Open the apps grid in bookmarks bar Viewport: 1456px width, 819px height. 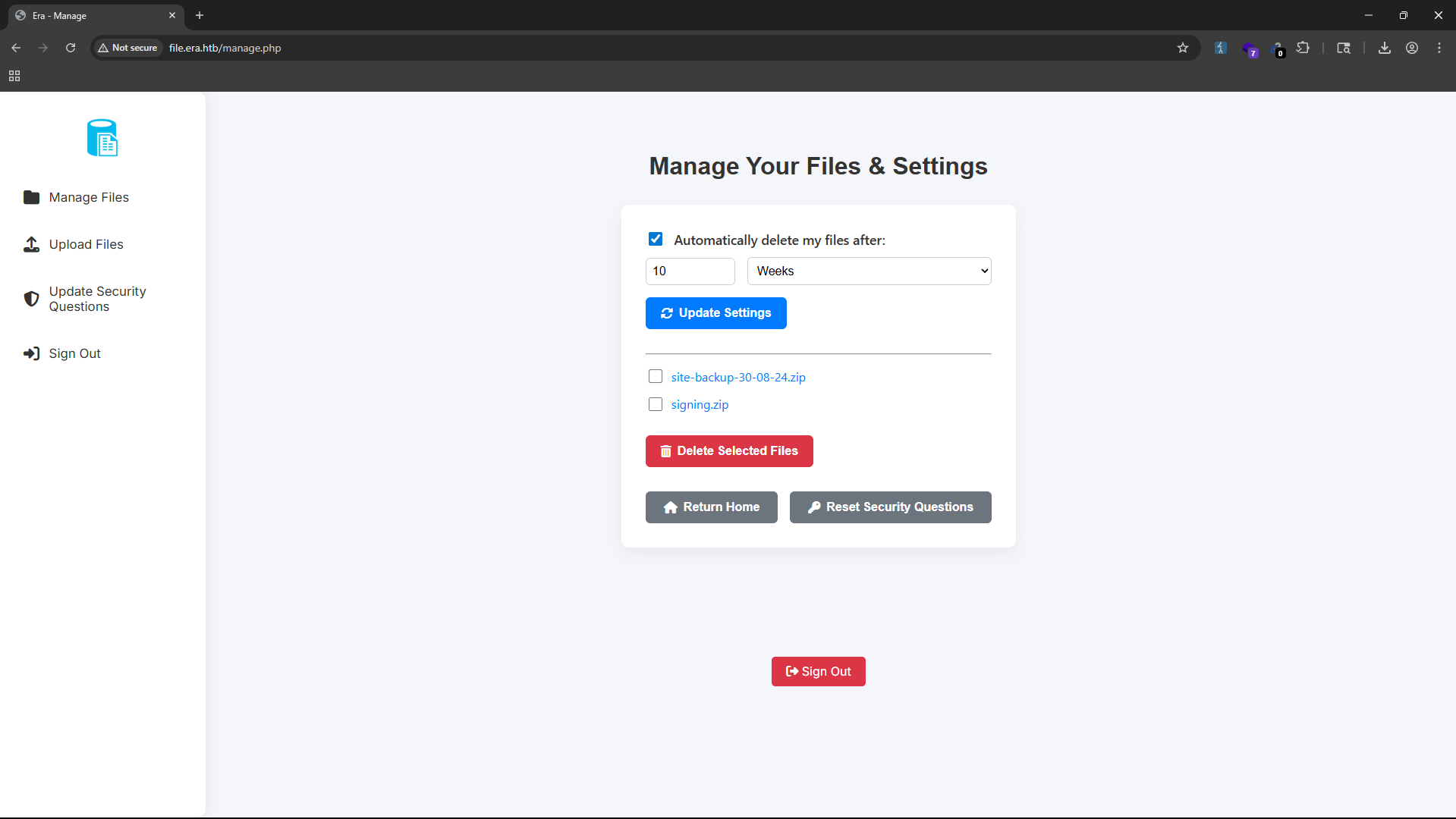click(14, 76)
